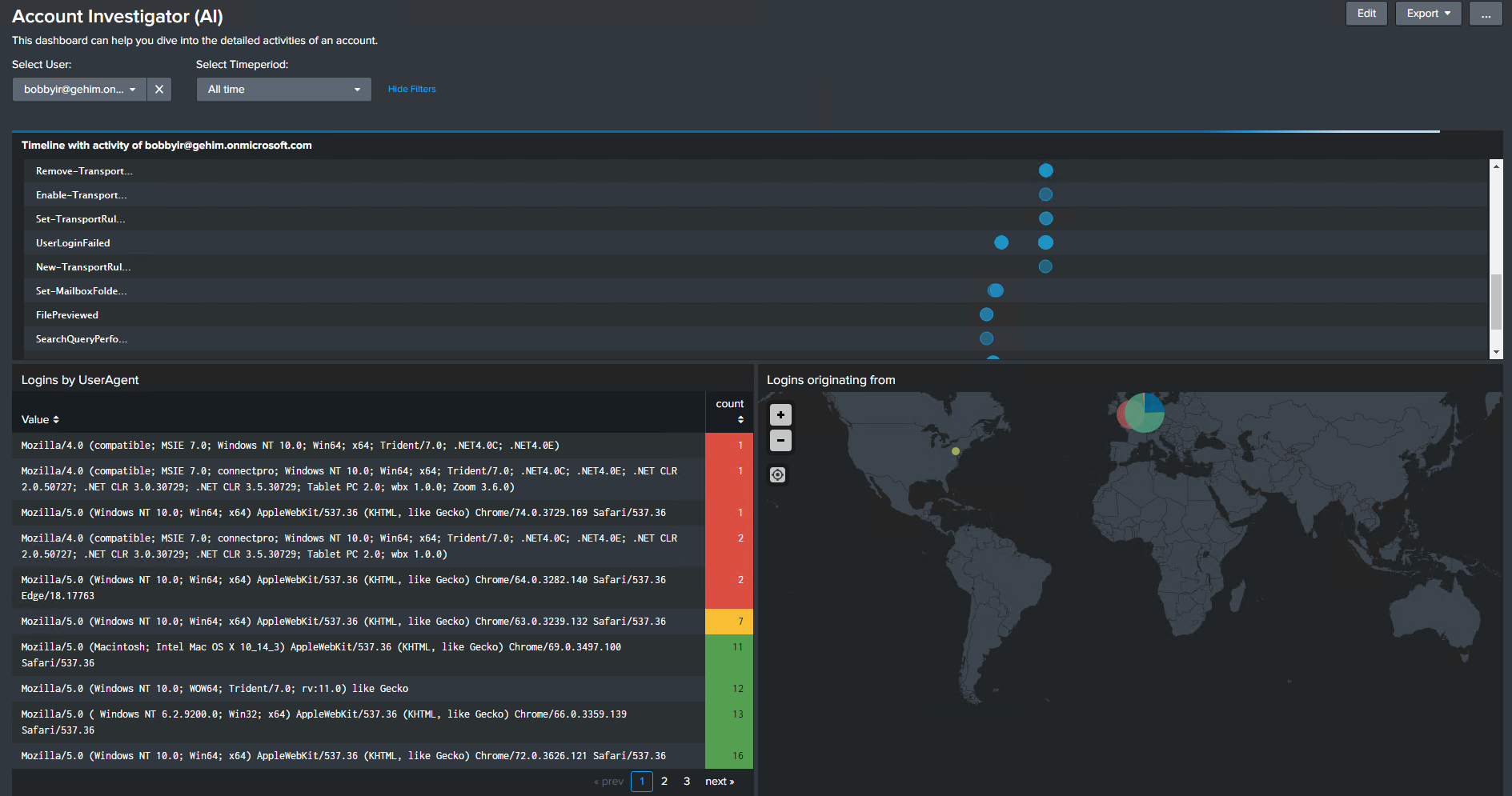Screen dimensions: 1512x796
Task: Click the timeline vertical scrollbar thumb
Action: pos(1496,302)
